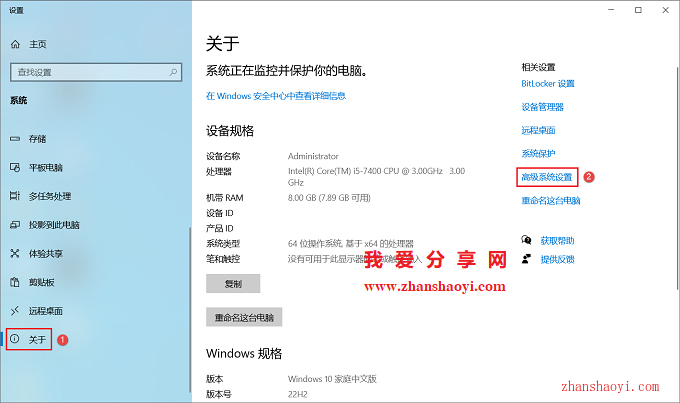Open 在 Windows 安全中心中查看详细信息 link

click(x=276, y=96)
